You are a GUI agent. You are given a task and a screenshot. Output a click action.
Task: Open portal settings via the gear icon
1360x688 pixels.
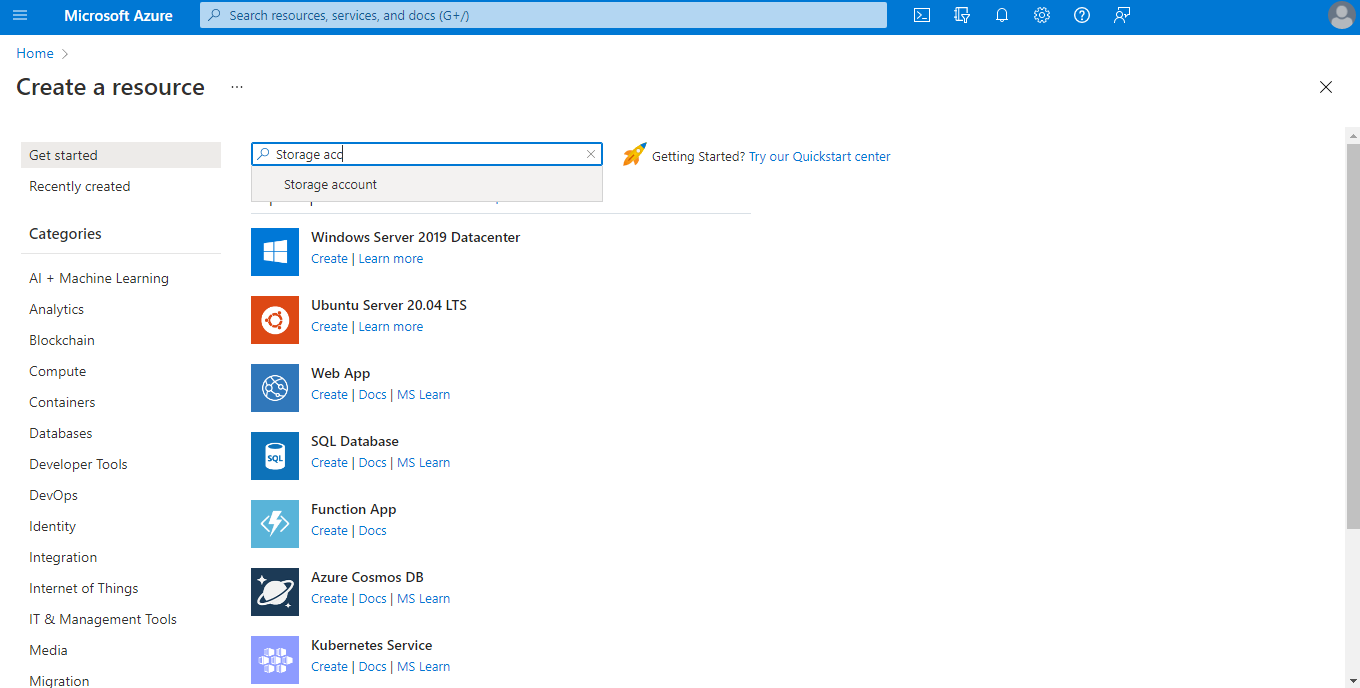tap(1041, 15)
